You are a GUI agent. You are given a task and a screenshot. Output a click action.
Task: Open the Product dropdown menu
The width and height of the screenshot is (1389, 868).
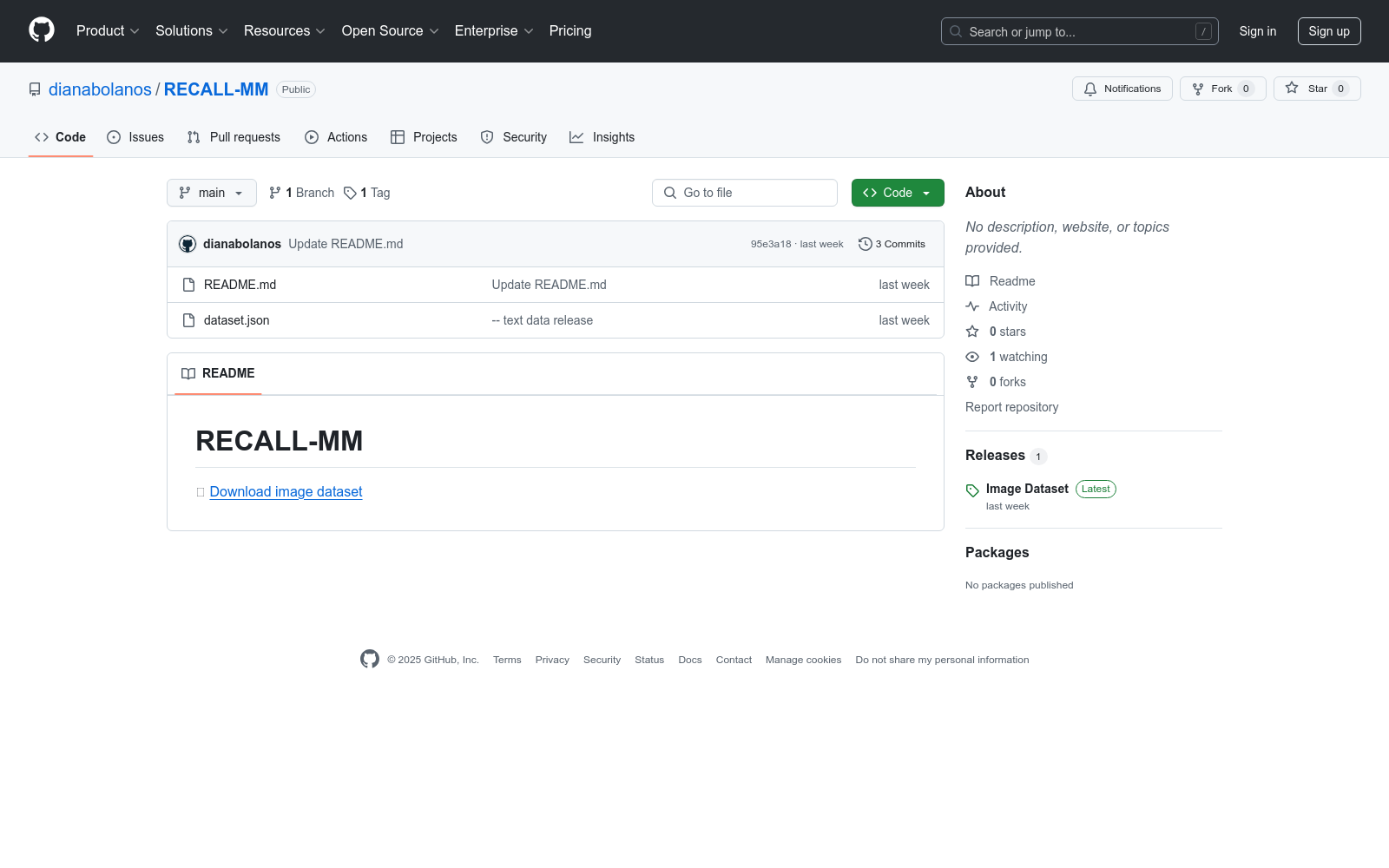[108, 31]
